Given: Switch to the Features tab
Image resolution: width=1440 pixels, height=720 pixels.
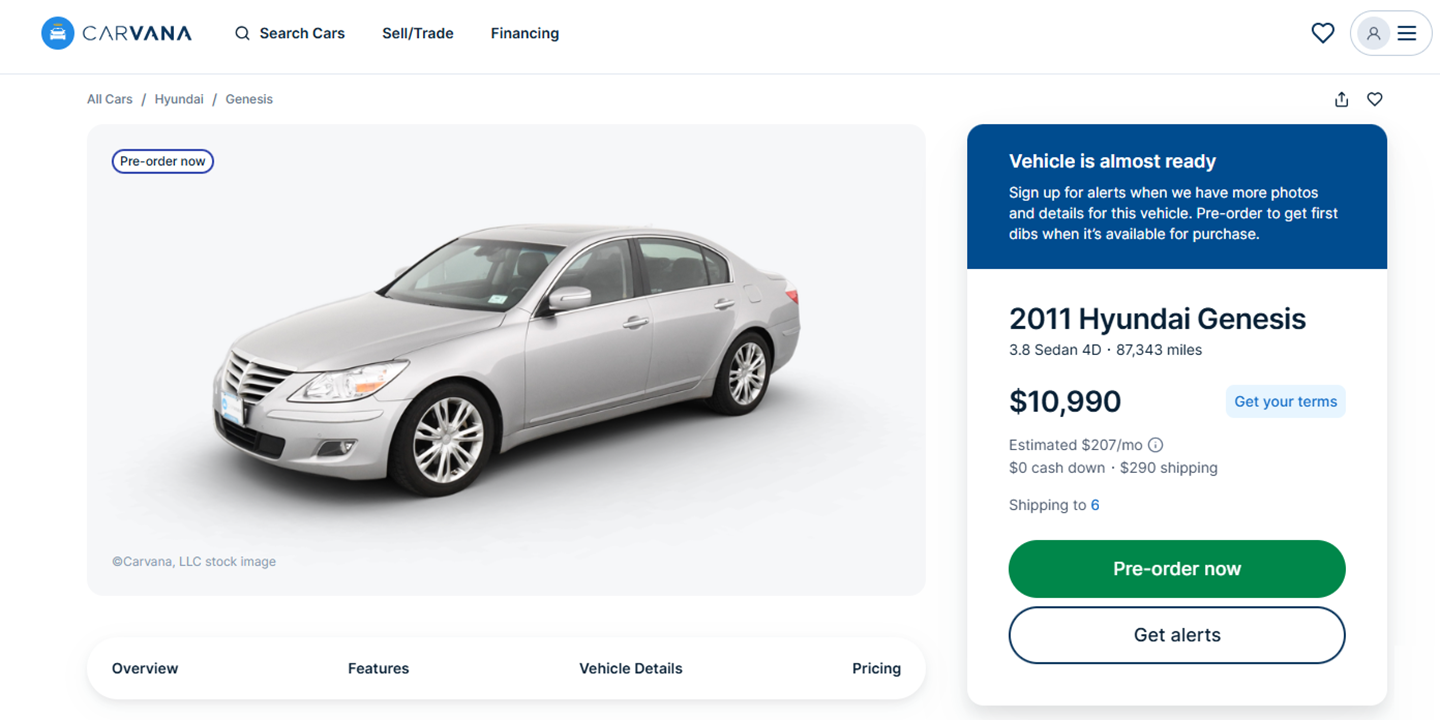Looking at the screenshot, I should 378,668.
